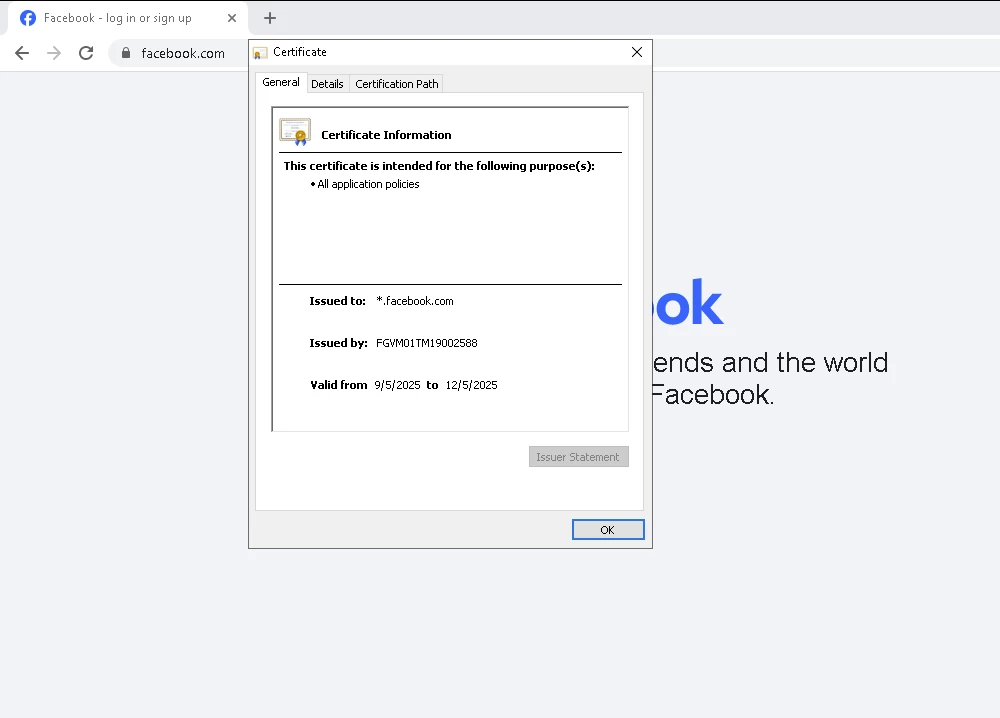
Task: Click the certificate ribbon icon beside Certificate Information
Action: pyautogui.click(x=295, y=132)
